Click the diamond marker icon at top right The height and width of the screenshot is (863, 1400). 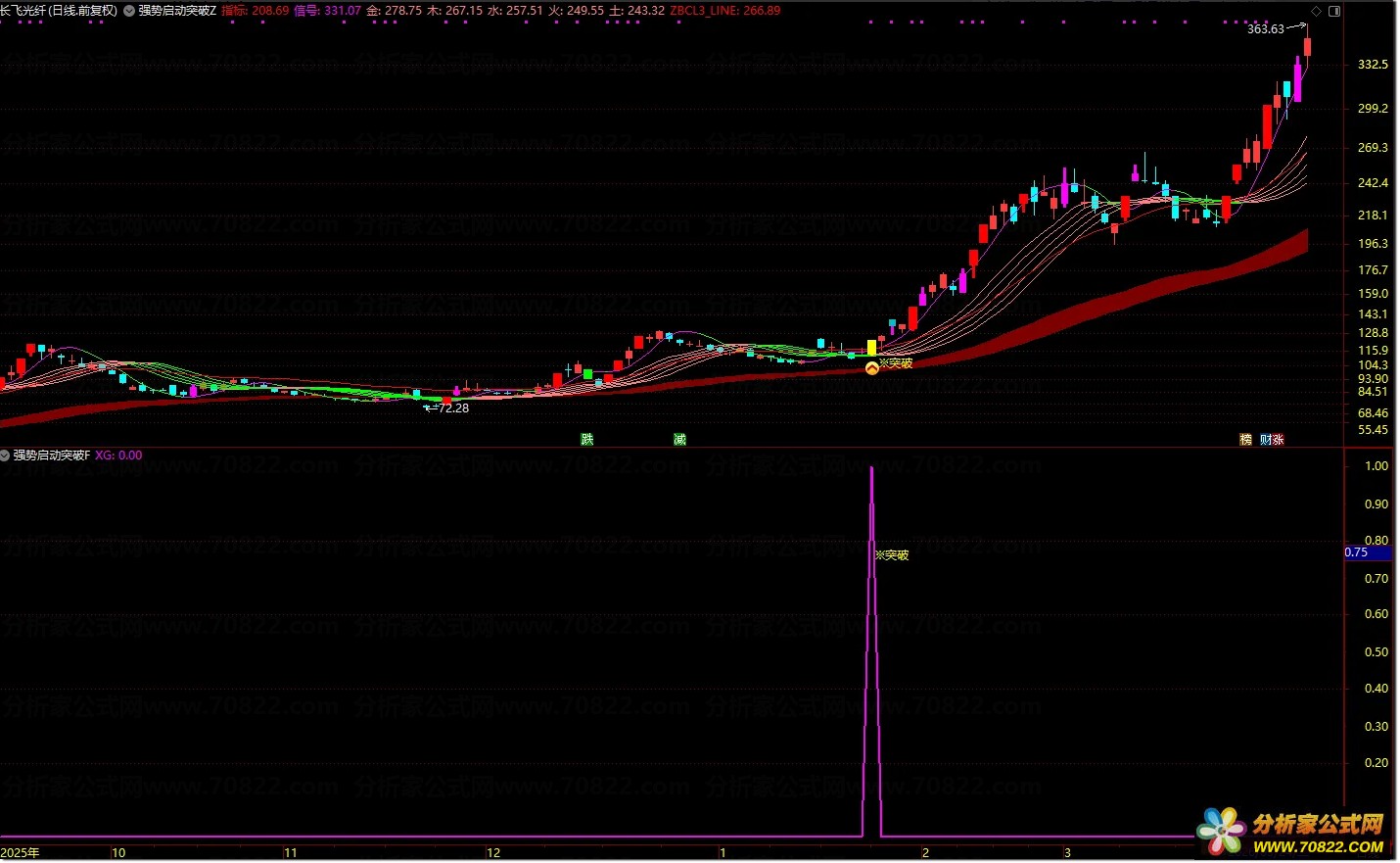(x=1317, y=11)
